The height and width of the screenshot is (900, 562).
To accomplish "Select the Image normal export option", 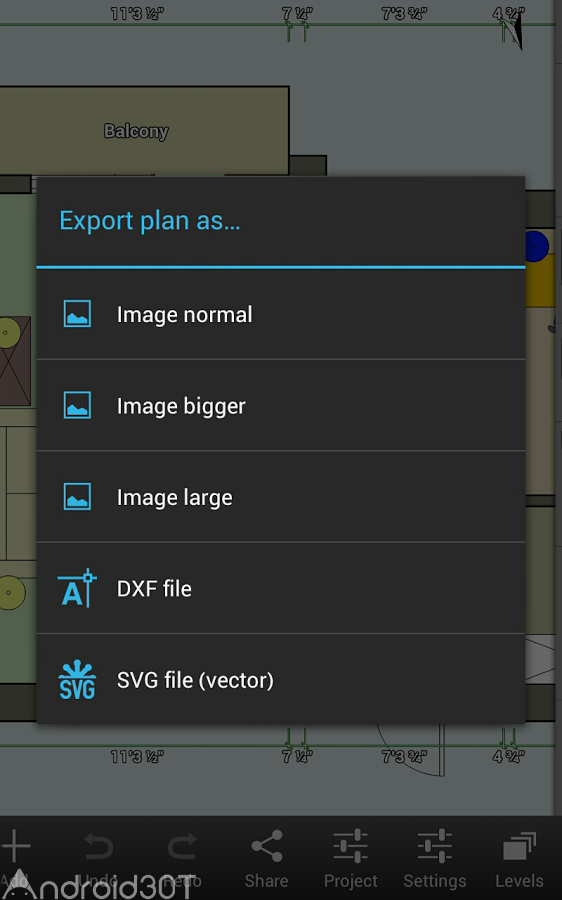I will pos(281,315).
